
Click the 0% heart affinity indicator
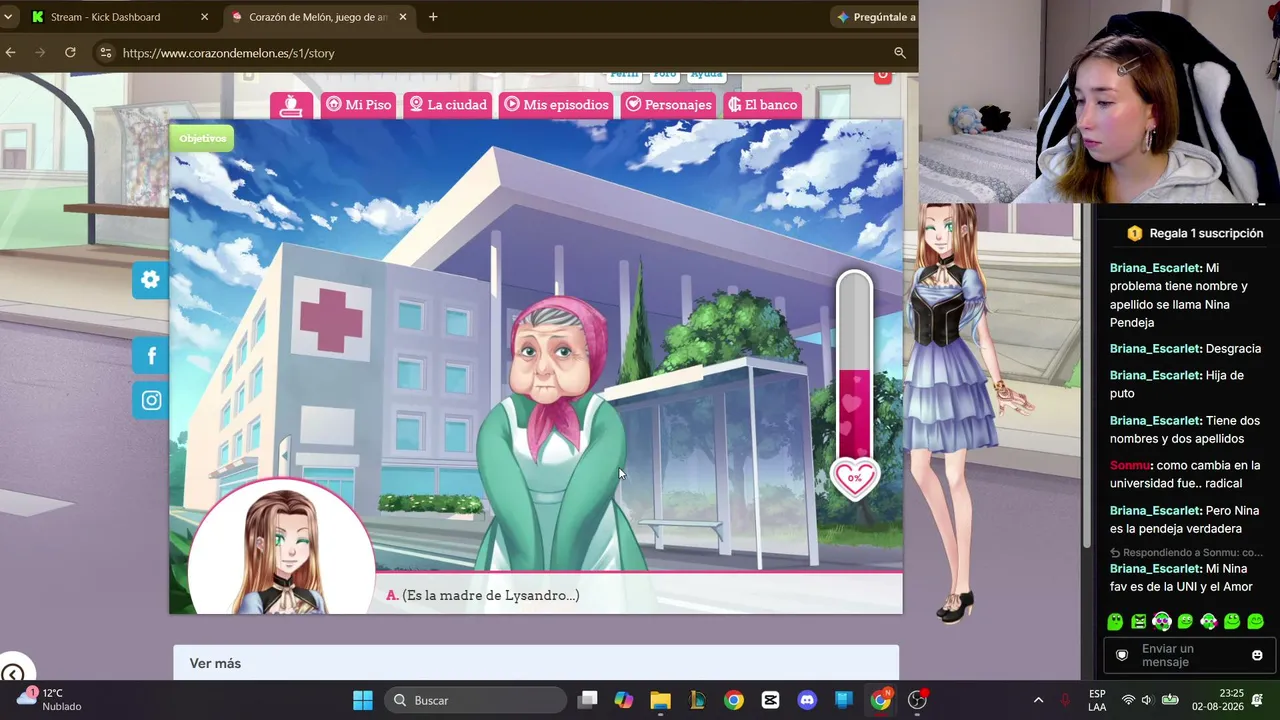click(x=854, y=478)
